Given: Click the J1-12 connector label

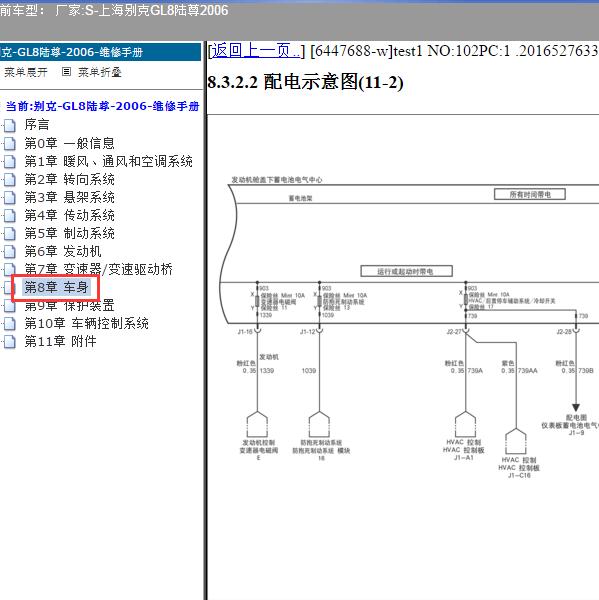Looking at the screenshot, I should 308,331.
